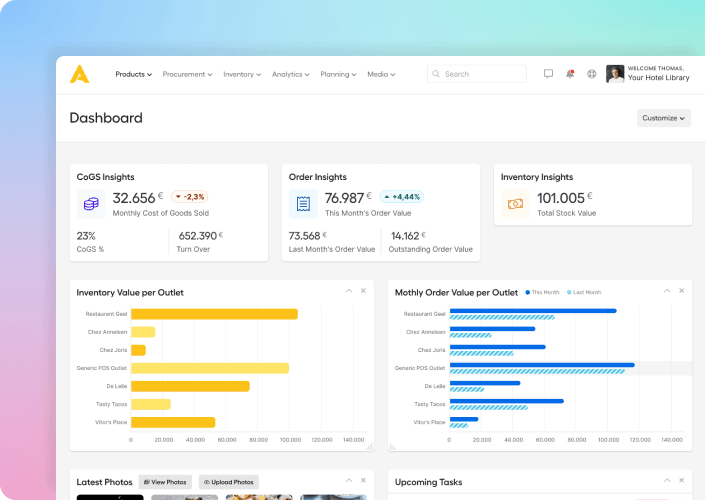
Task: Close the Latest Photos panel
Action: 363,481
